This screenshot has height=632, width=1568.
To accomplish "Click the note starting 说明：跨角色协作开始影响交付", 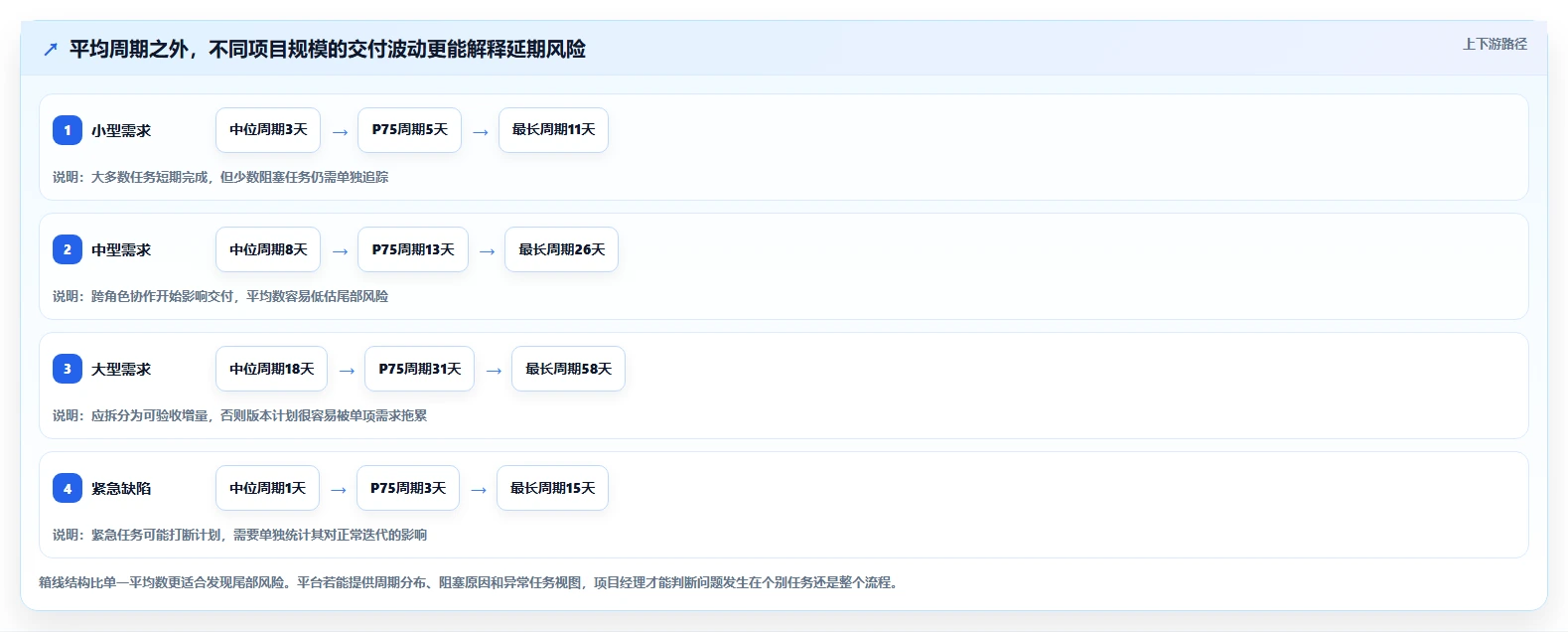I will coord(220,296).
